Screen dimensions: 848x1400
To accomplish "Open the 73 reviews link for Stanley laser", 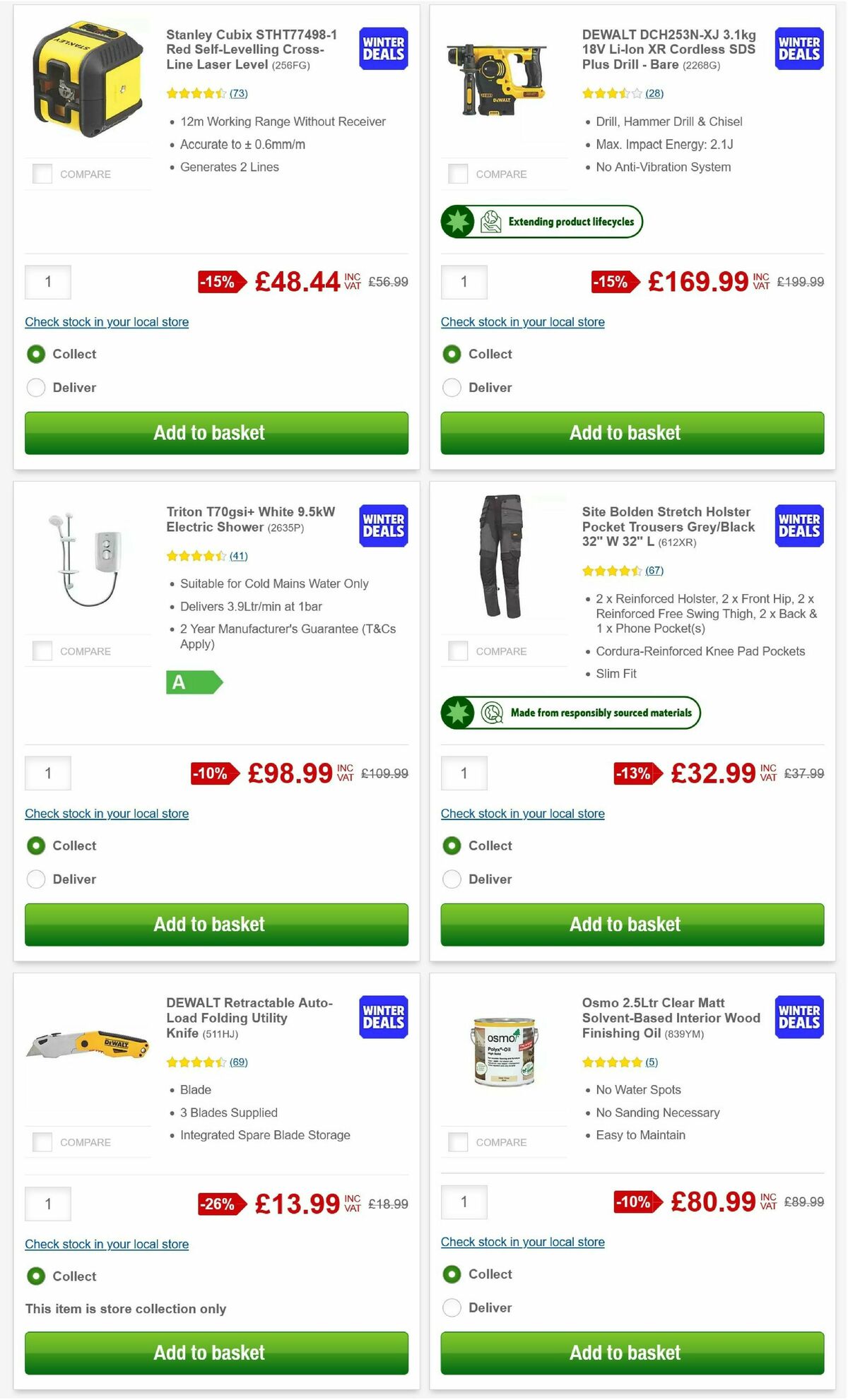I will tap(239, 93).
